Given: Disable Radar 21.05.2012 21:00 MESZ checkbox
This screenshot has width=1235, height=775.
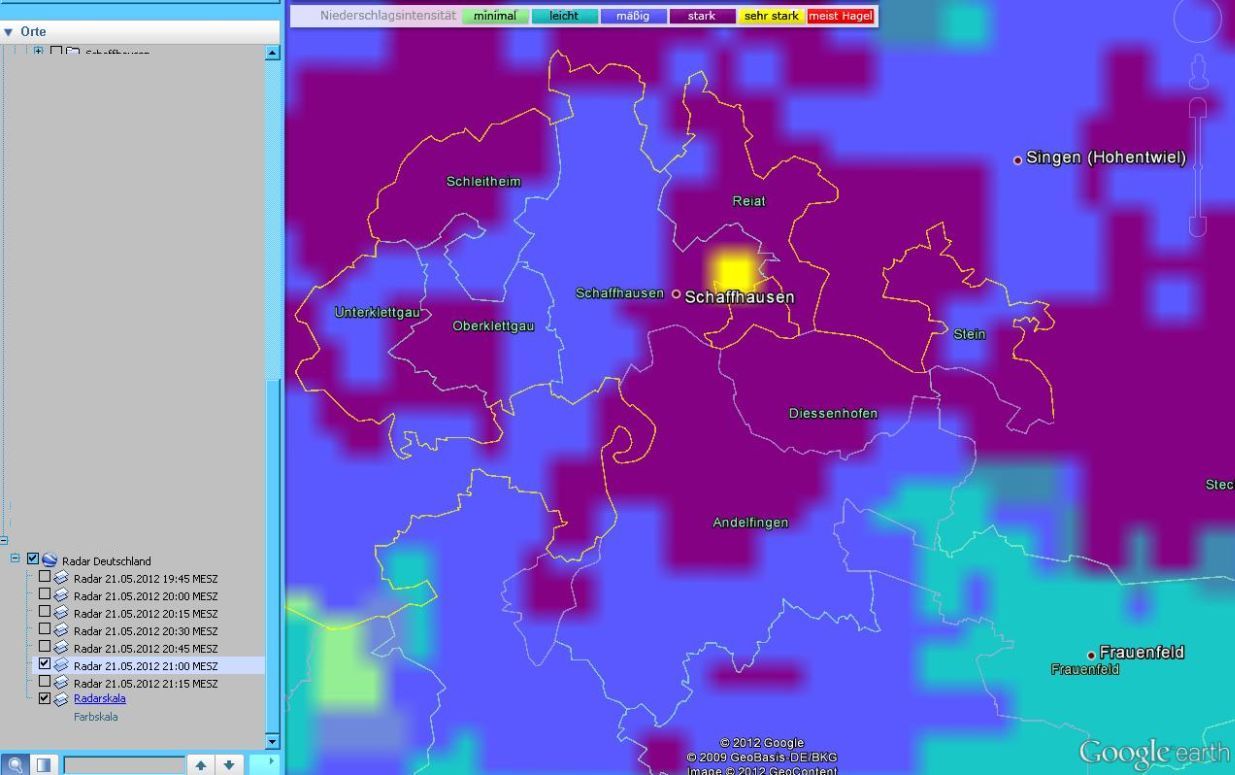Looking at the screenshot, I should [44, 665].
